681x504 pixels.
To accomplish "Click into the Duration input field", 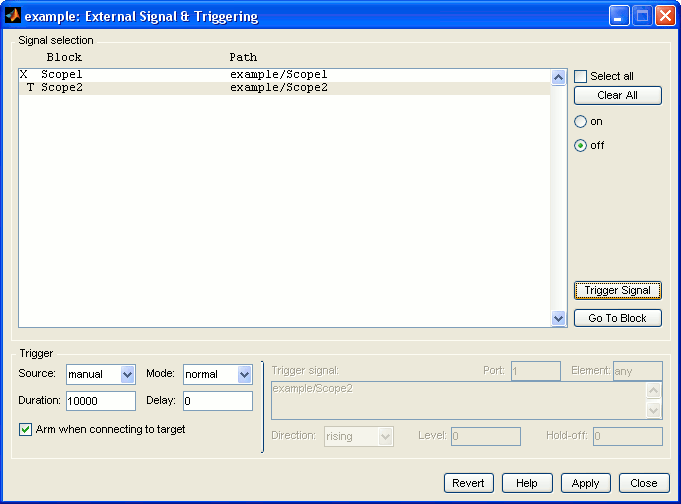I will tap(100, 401).
